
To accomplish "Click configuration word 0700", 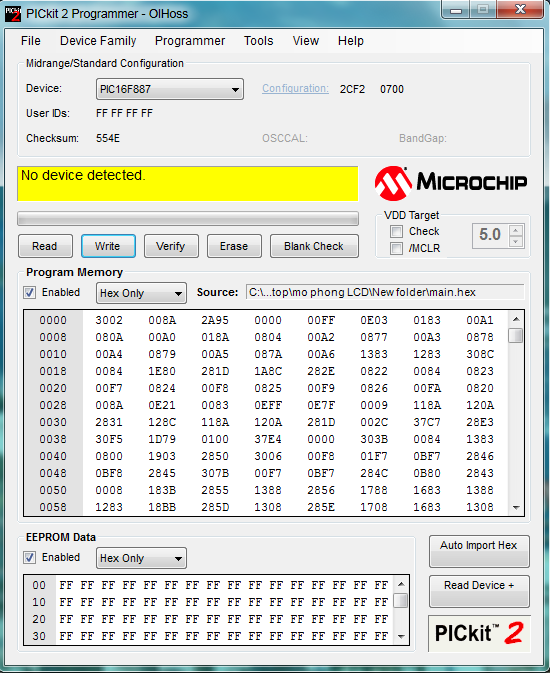I will 392,89.
